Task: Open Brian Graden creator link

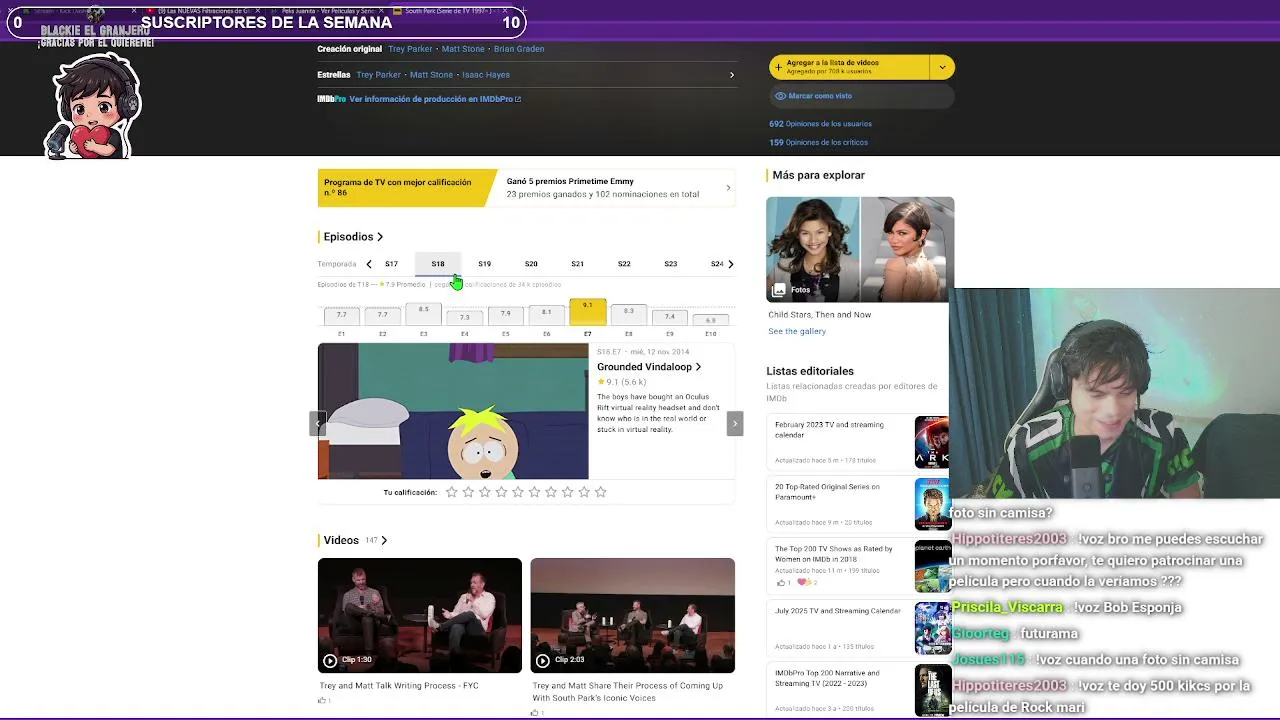Action: pyautogui.click(x=519, y=49)
